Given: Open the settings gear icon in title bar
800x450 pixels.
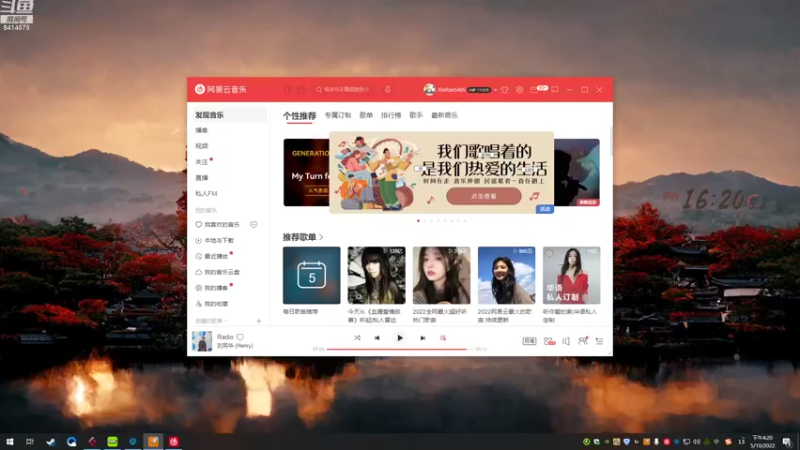Looking at the screenshot, I should click(519, 90).
